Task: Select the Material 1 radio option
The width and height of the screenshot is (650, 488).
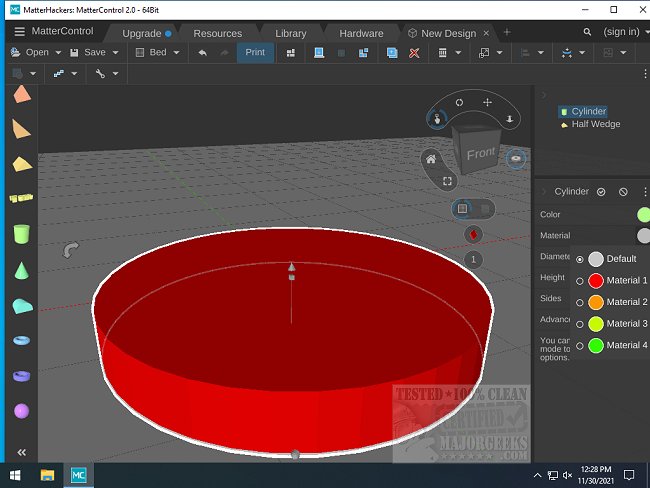Action: pos(580,281)
